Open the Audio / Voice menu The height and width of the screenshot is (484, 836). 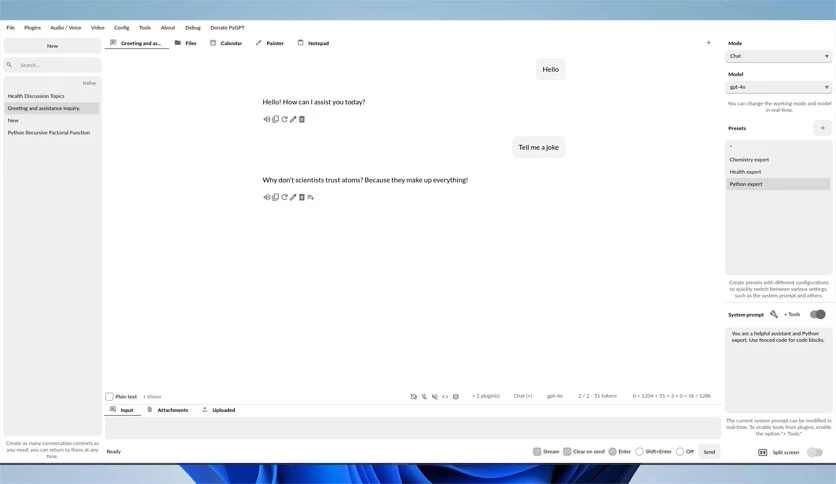pos(66,28)
